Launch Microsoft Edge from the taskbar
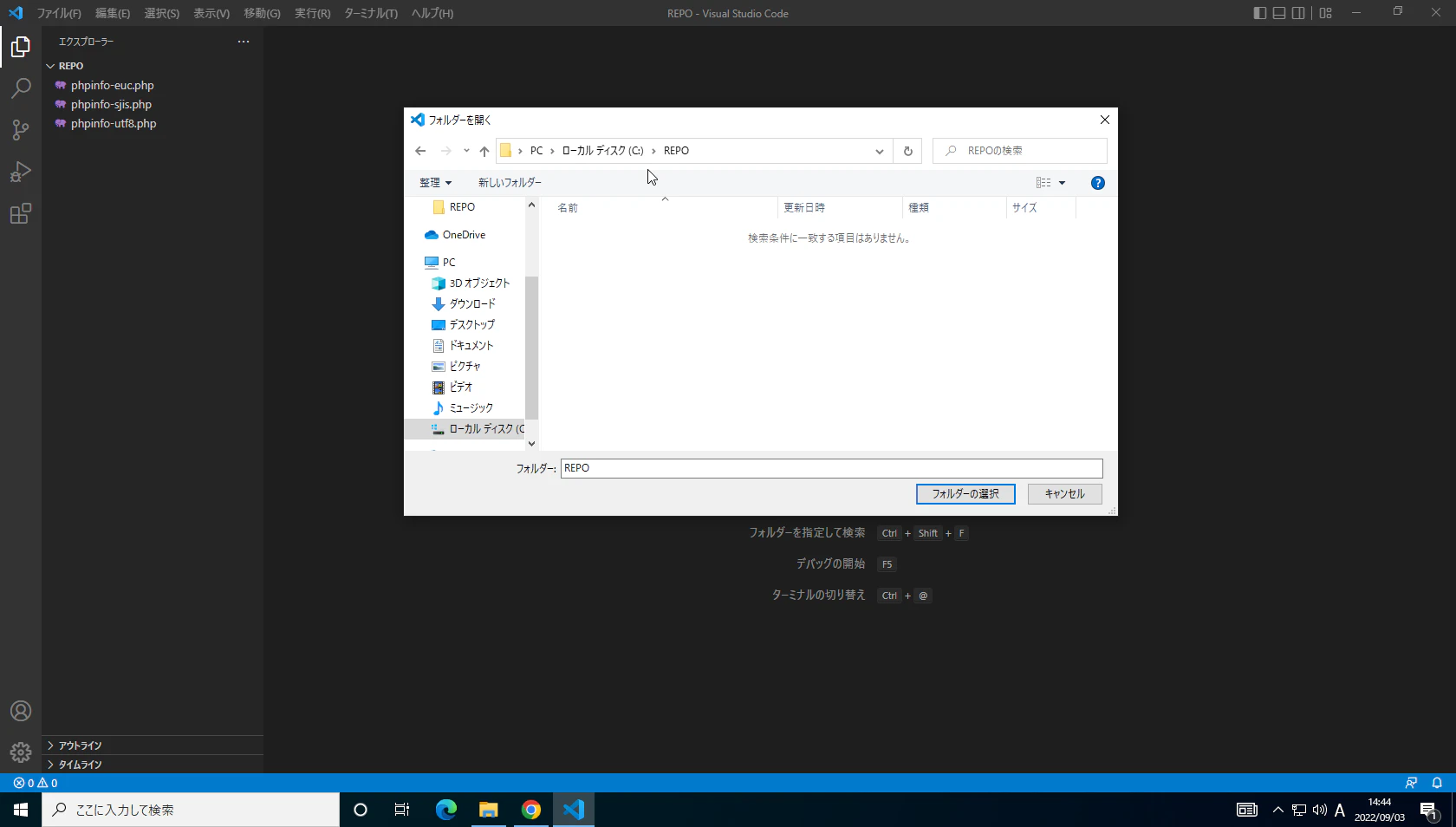 click(x=446, y=810)
